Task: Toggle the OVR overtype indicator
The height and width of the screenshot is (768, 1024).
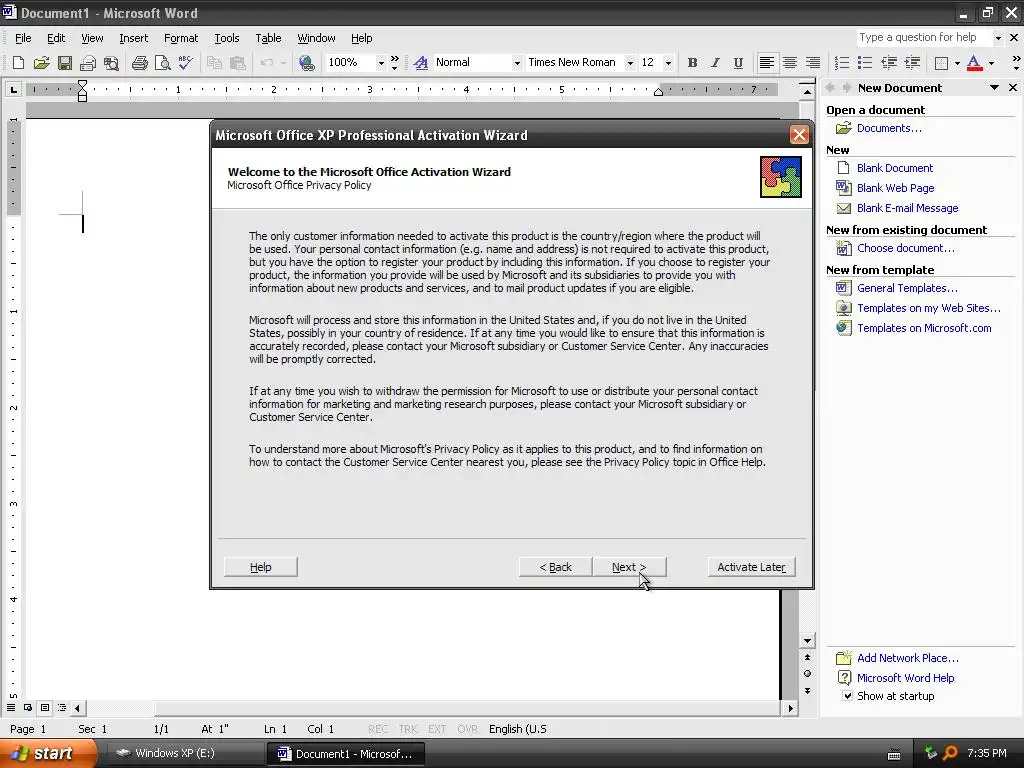Action: (x=467, y=729)
